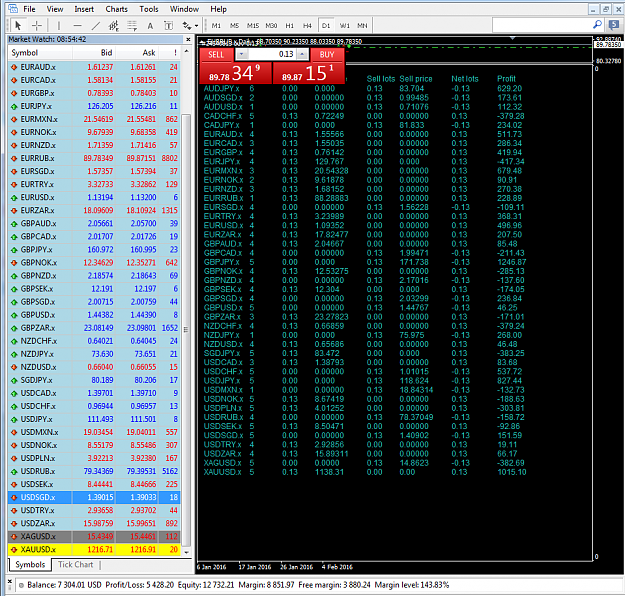The width and height of the screenshot is (625, 596).
Task: Click the EURAUD.x tick direction icon
Action: coord(14,67)
